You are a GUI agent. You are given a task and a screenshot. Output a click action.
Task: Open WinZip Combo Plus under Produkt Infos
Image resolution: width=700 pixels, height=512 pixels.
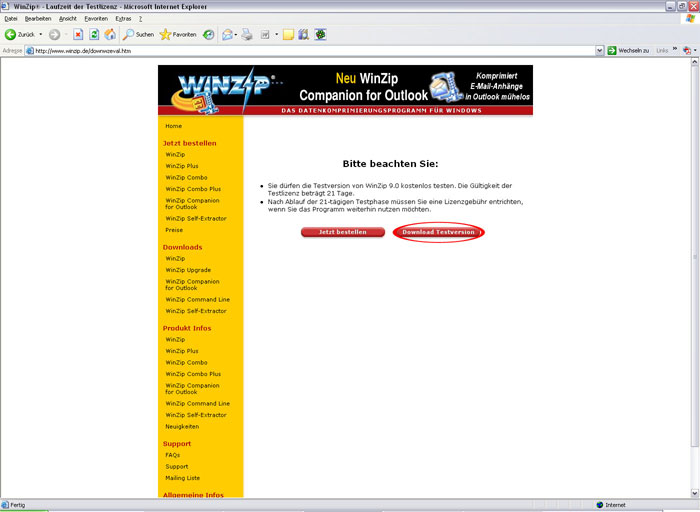pyautogui.click(x=193, y=374)
